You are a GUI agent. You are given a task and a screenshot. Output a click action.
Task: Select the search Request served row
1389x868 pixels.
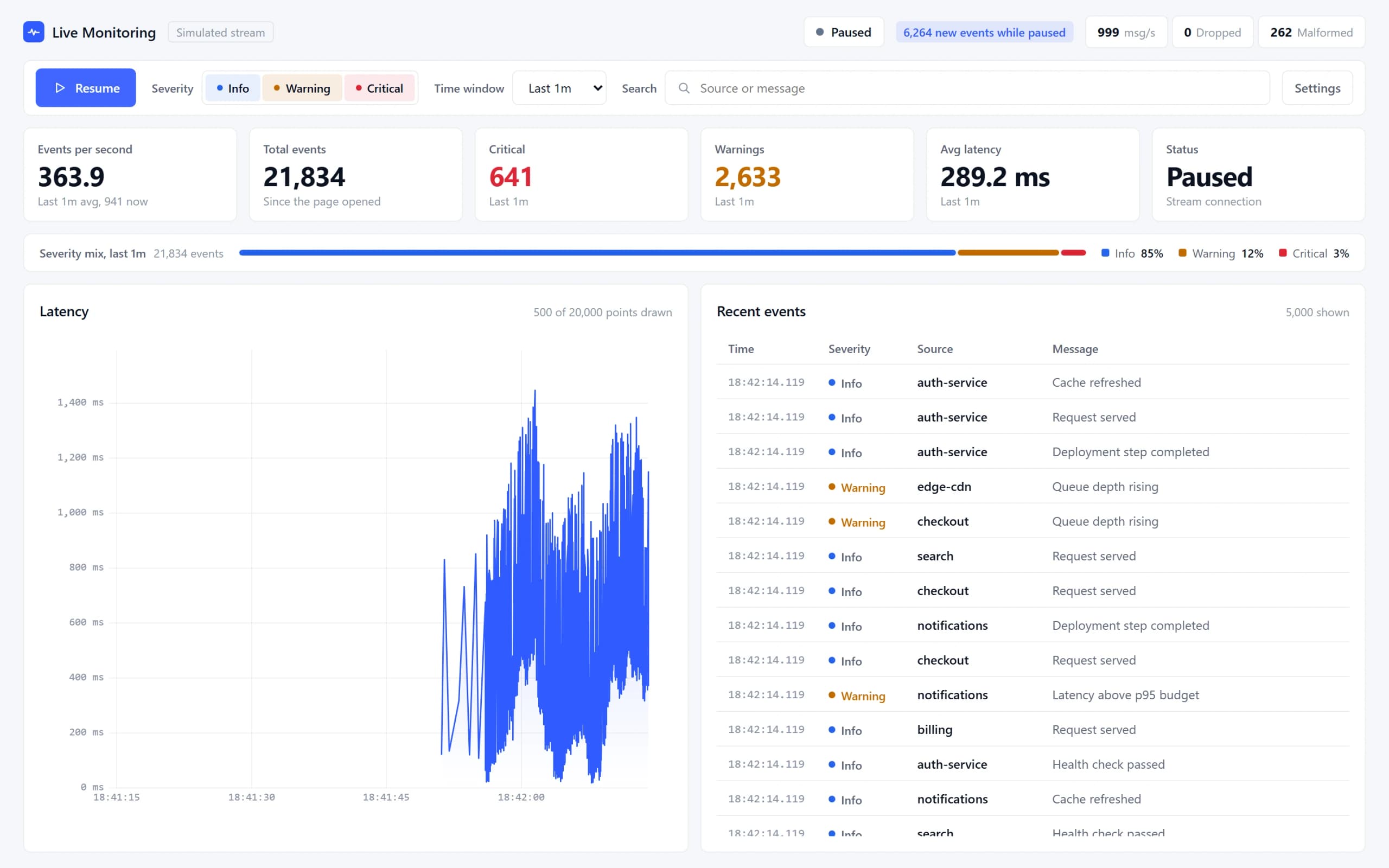click(1033, 556)
